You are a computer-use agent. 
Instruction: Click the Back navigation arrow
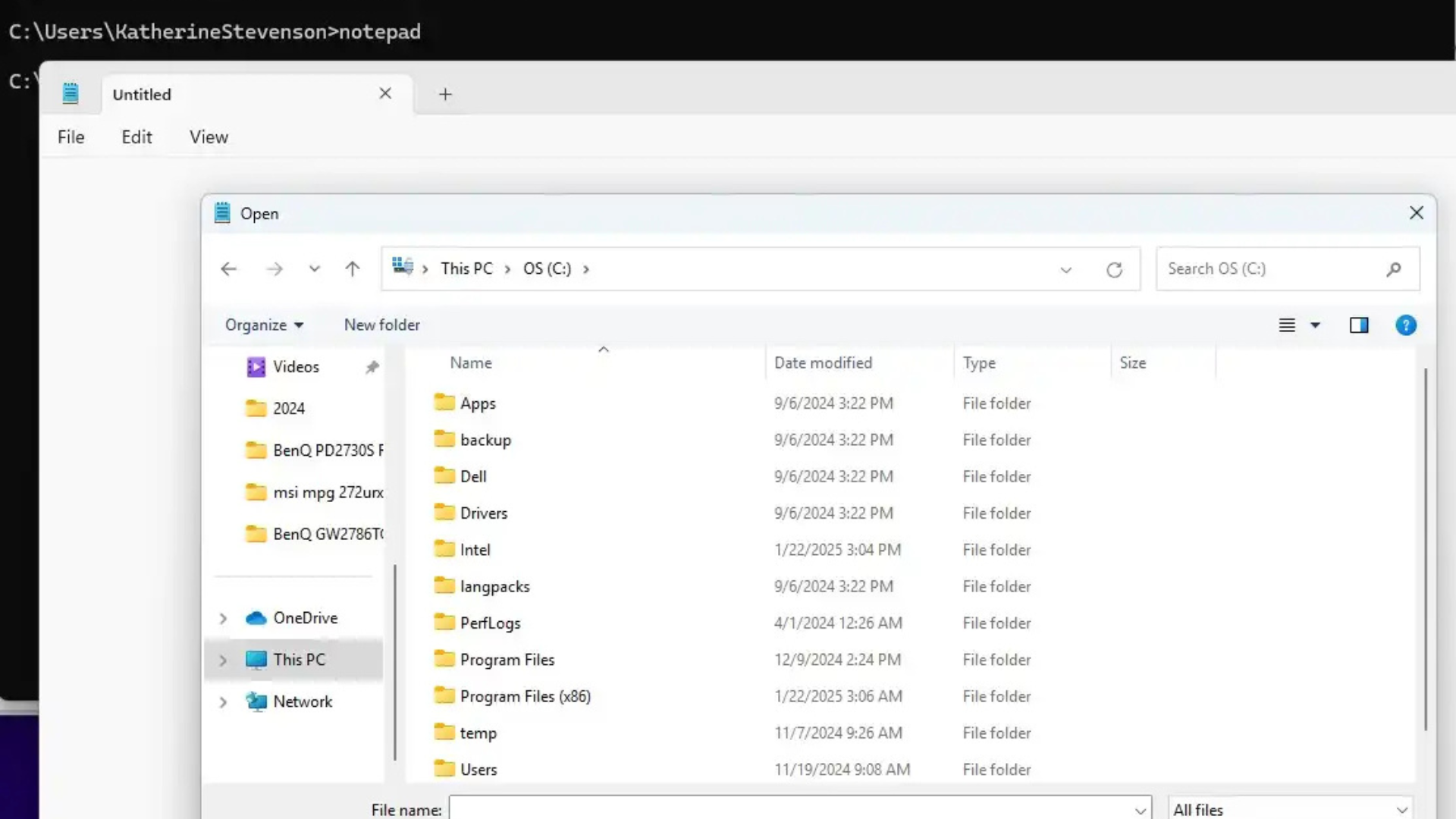pos(228,269)
